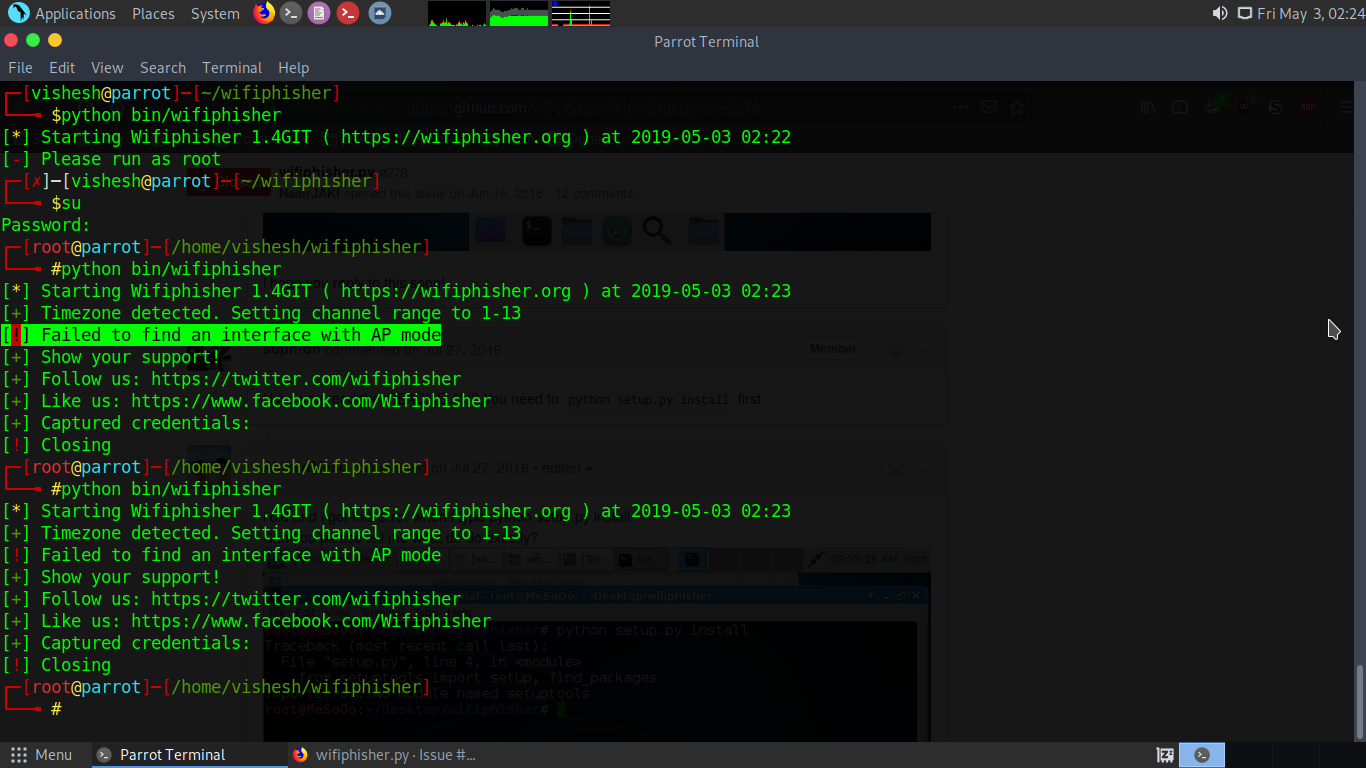The image size is (1366, 768).
Task: Open the Terminal menu in the menu bar
Action: pyautogui.click(x=231, y=67)
